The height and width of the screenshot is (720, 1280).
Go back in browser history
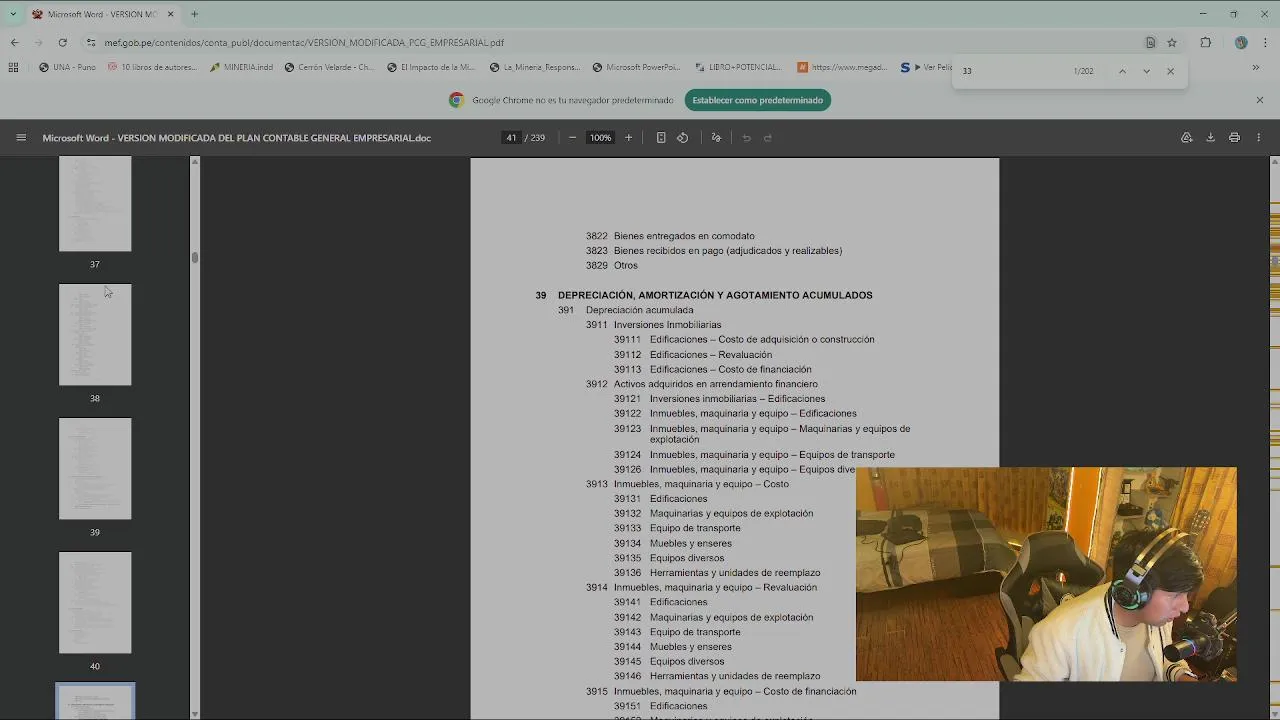pyautogui.click(x=14, y=42)
